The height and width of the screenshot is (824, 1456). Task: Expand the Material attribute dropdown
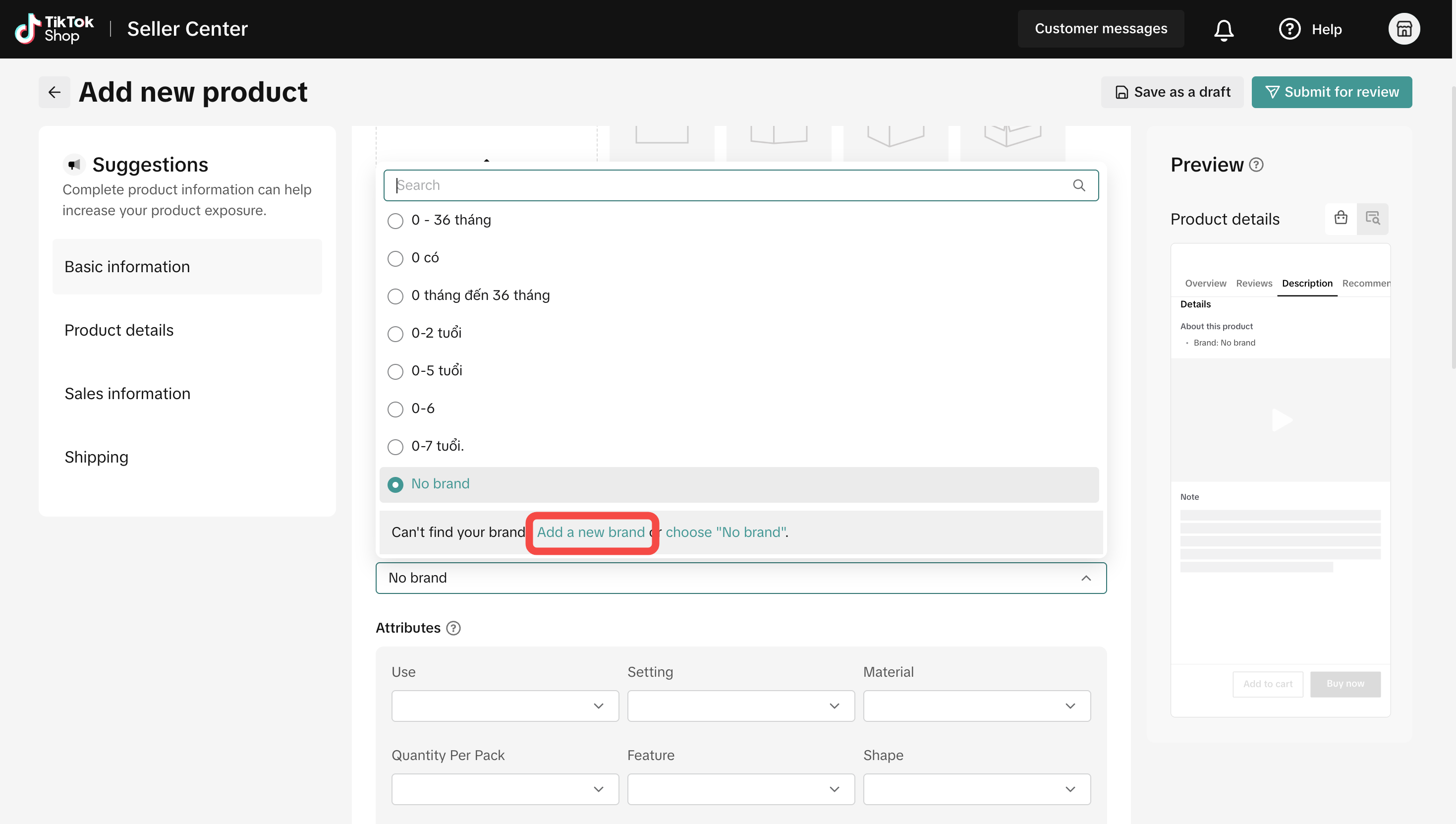click(976, 706)
